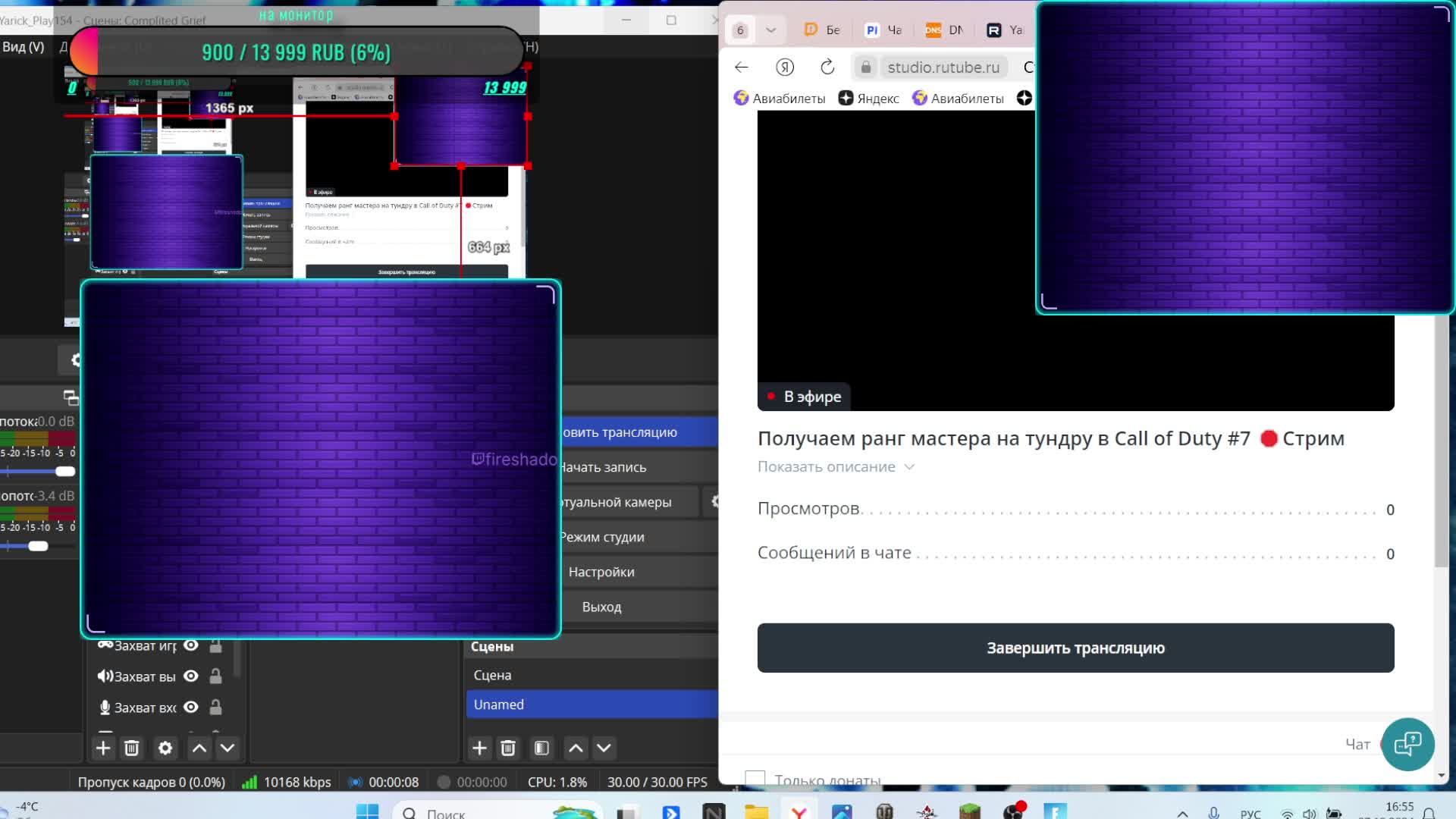Image resolution: width=1456 pixels, height=819 pixels.
Task: Open the Вид menu
Action: click(23, 47)
